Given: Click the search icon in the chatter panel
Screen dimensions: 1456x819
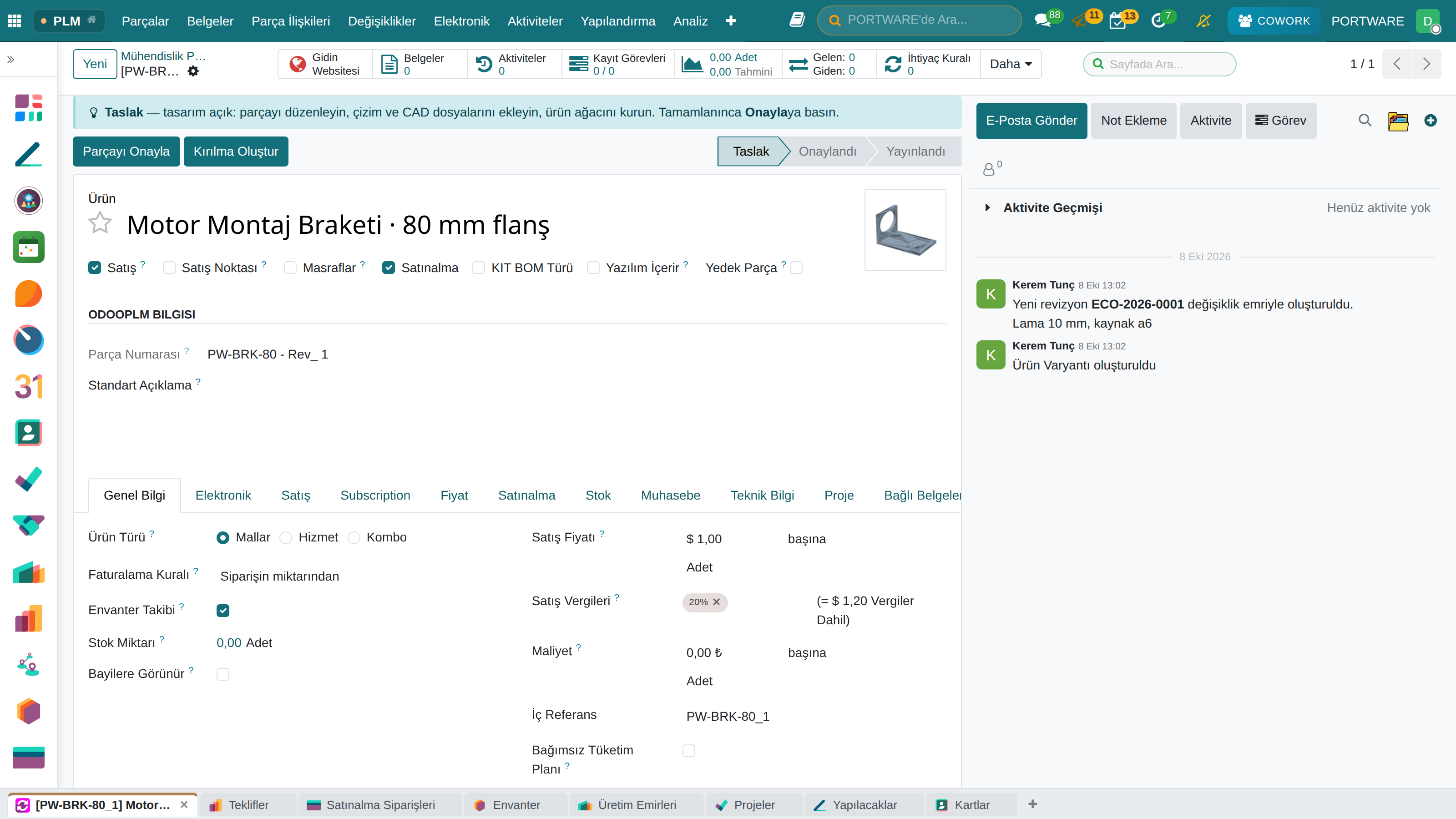Looking at the screenshot, I should [1365, 121].
